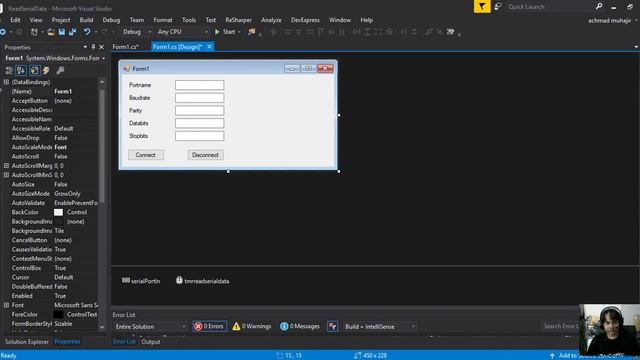Close the Properties panel
The width and height of the screenshot is (640, 360).
coord(102,47)
